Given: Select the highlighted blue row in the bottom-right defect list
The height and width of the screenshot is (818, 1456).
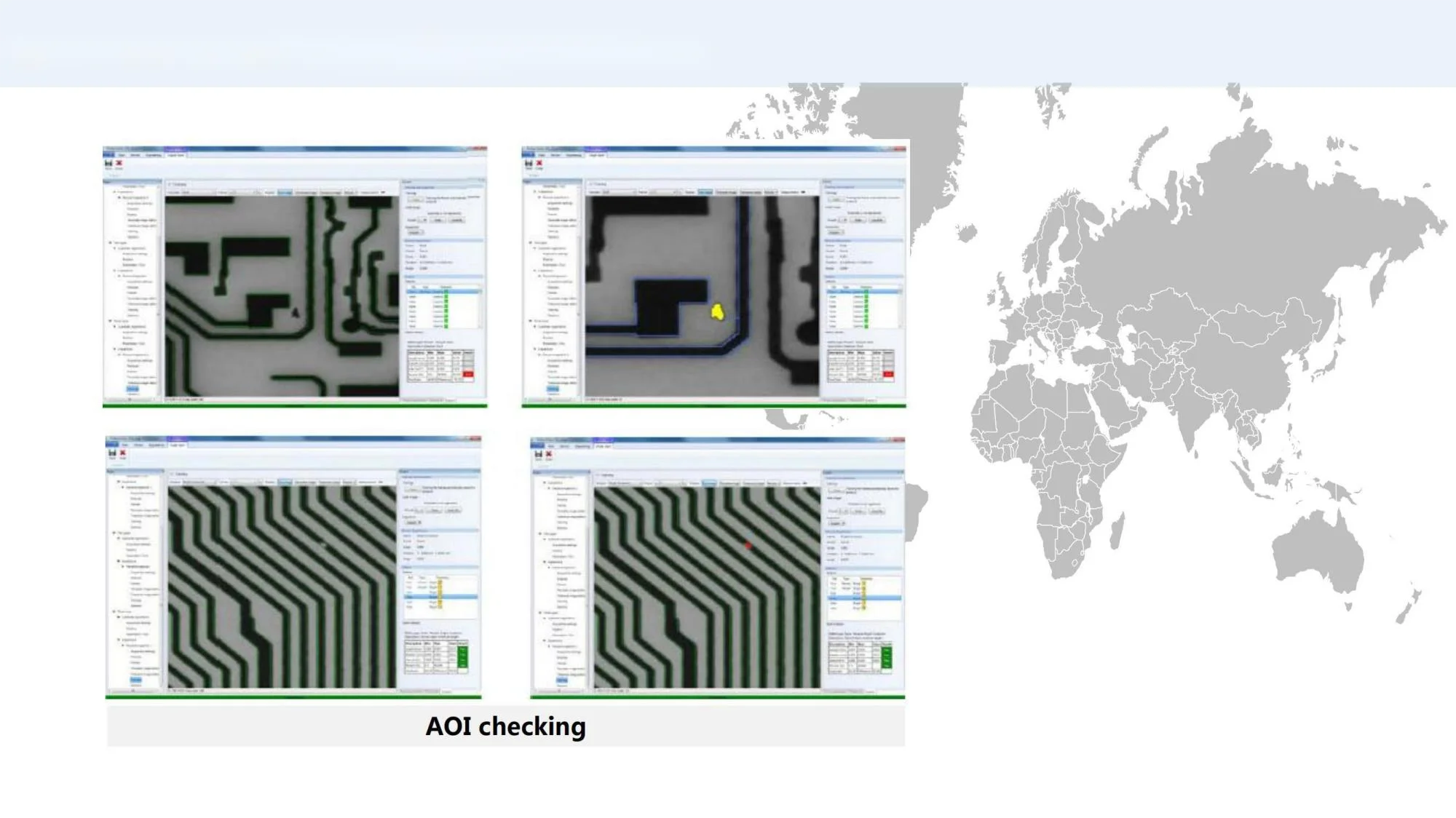Looking at the screenshot, I should tap(864, 598).
